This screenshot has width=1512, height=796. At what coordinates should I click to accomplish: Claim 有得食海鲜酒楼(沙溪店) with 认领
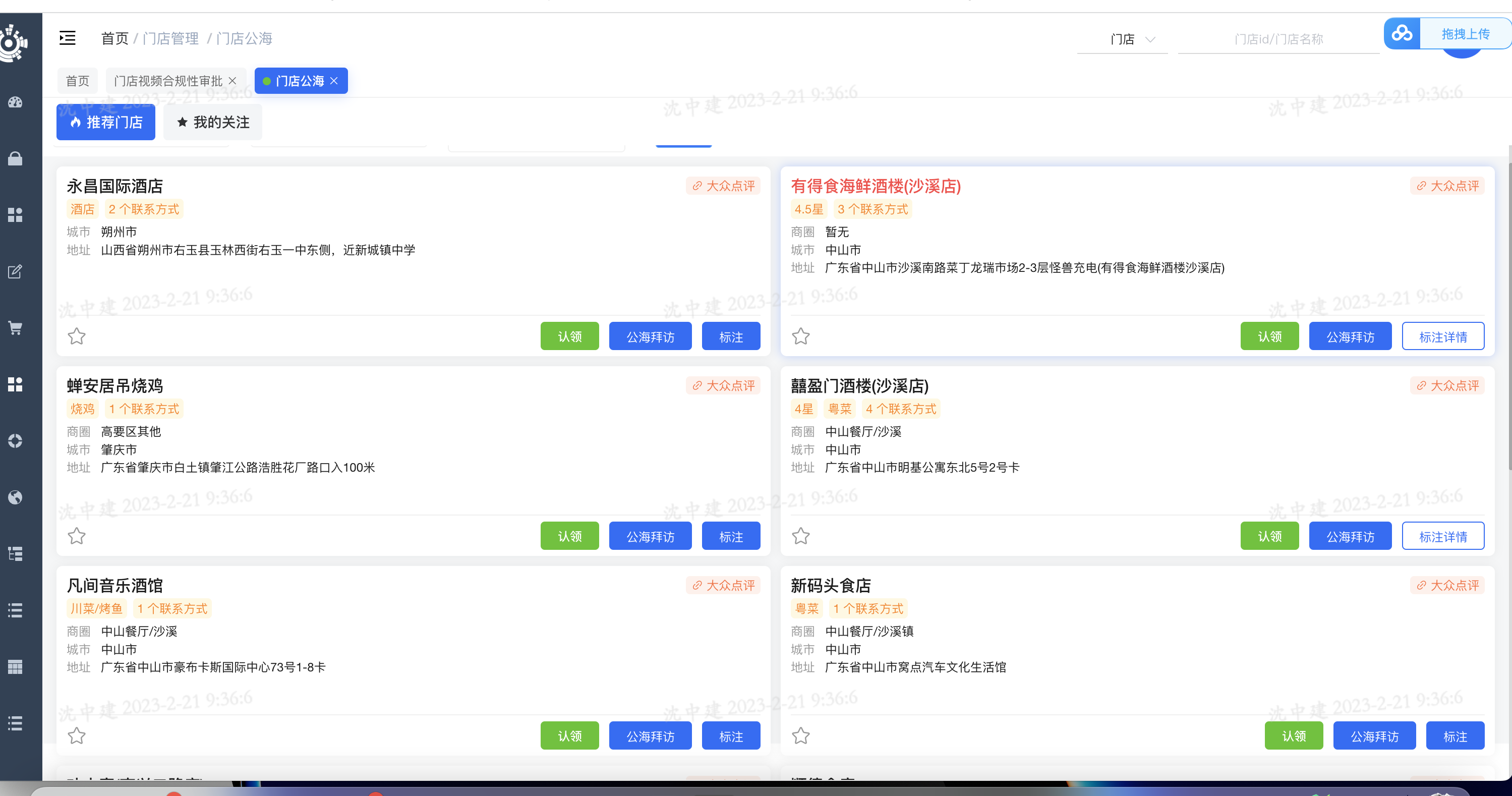pos(1269,336)
